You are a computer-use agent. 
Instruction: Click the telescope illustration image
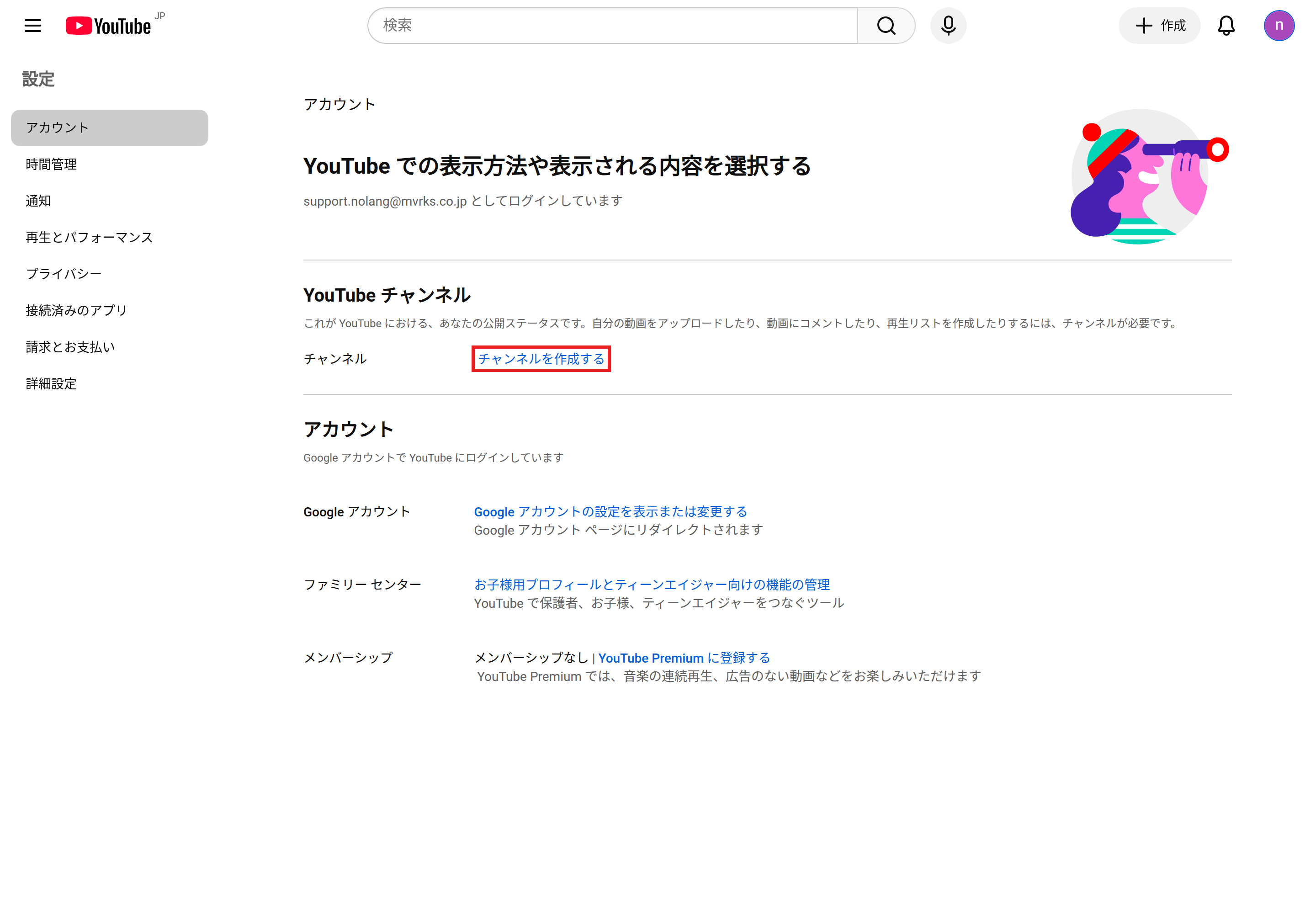tap(1149, 176)
